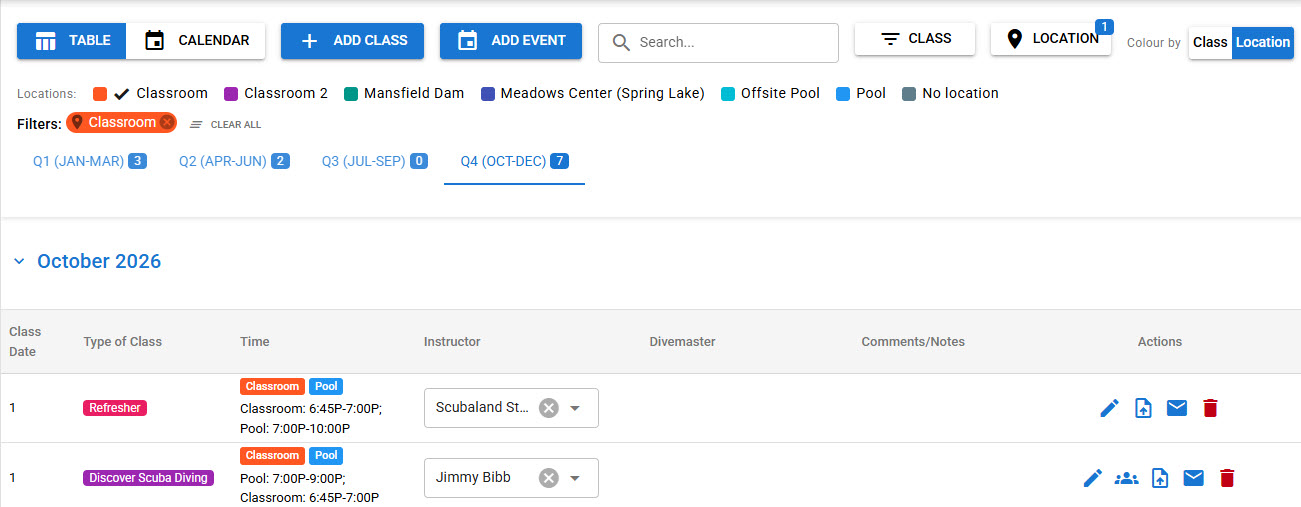Colour by Location toggle option
The width and height of the screenshot is (1301, 507).
click(x=1263, y=43)
